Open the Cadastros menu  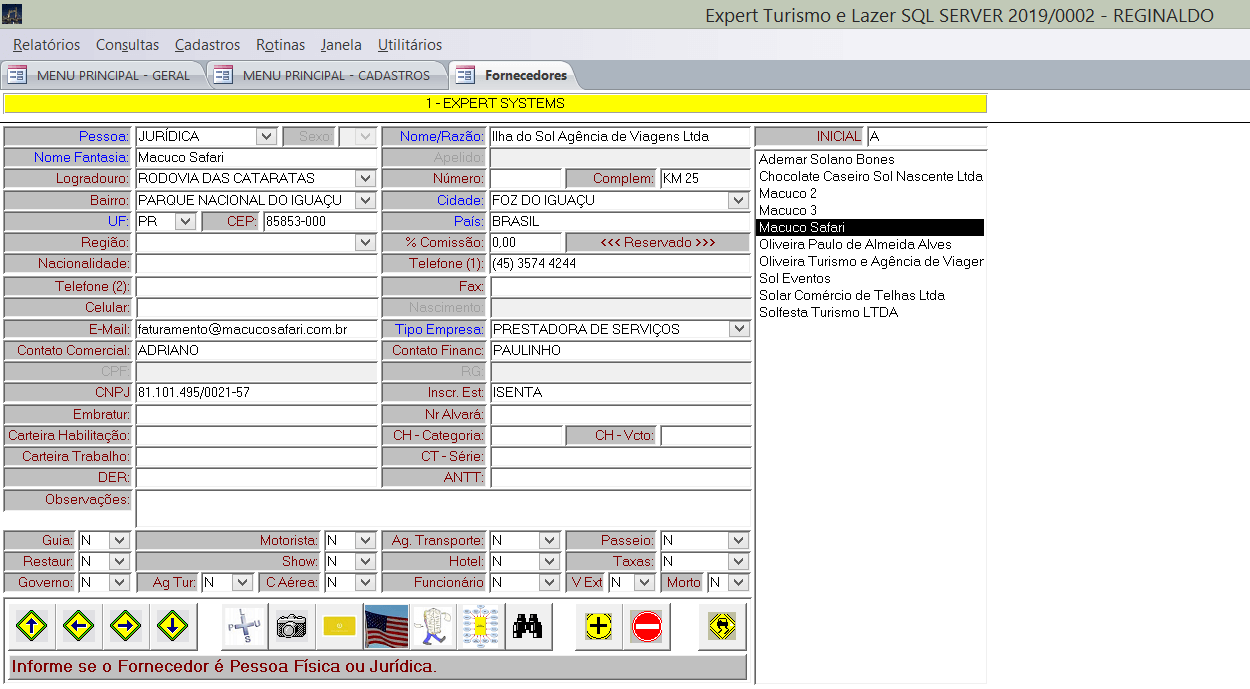coord(207,45)
